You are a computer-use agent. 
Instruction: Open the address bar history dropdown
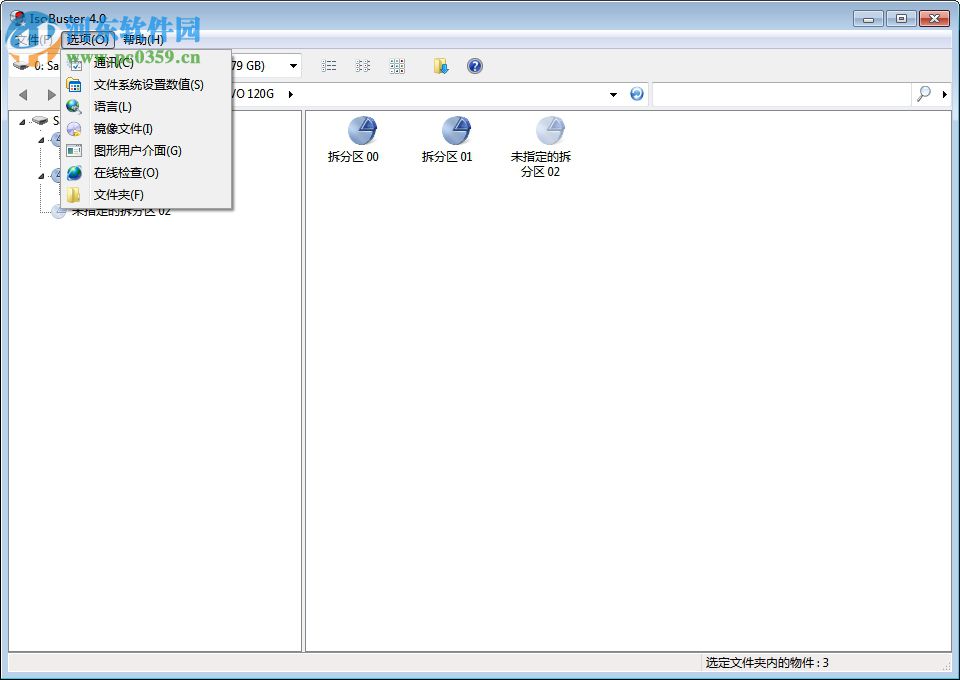coord(614,94)
